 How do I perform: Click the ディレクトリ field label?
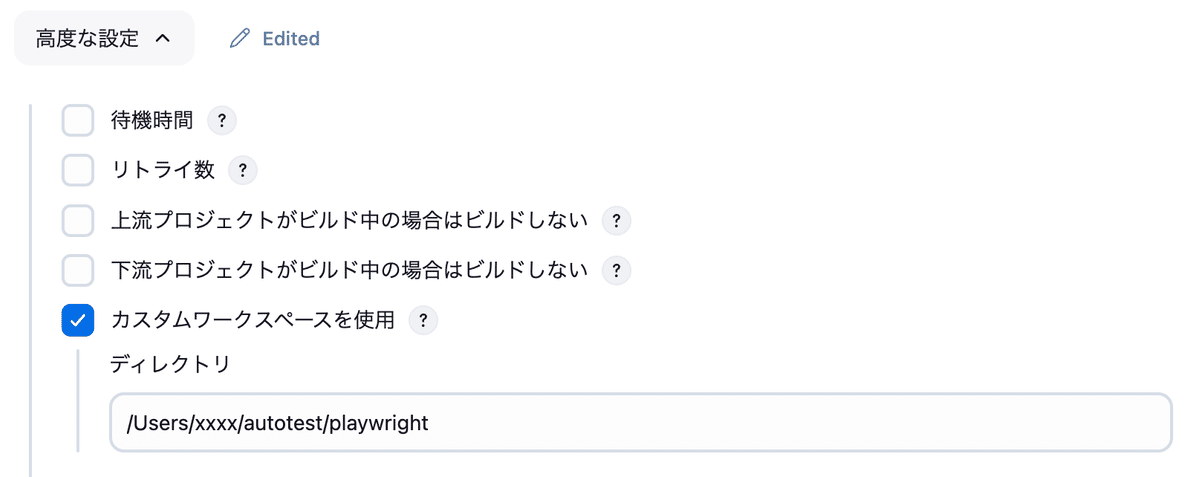(x=170, y=364)
